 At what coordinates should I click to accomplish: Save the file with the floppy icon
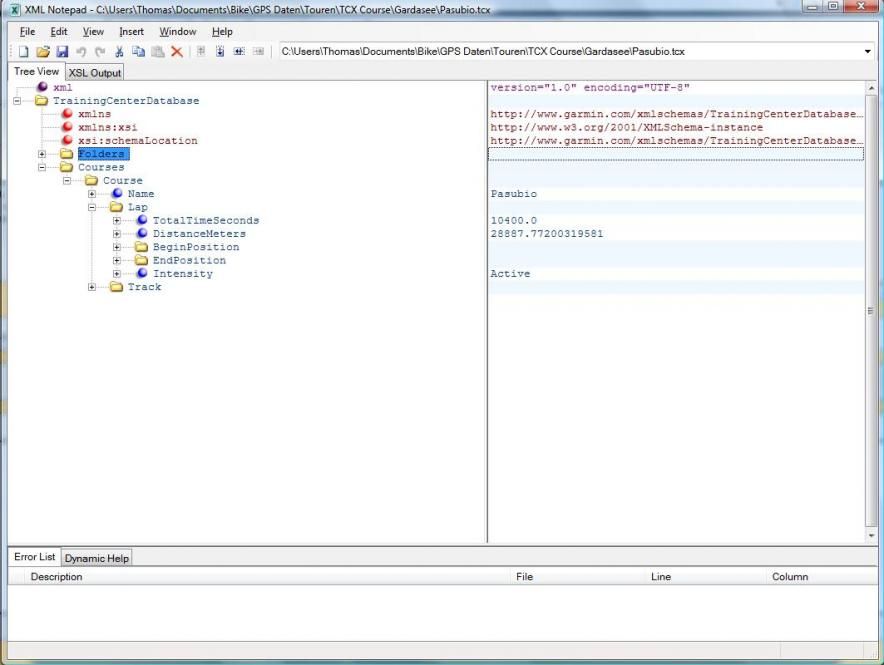coord(62,51)
